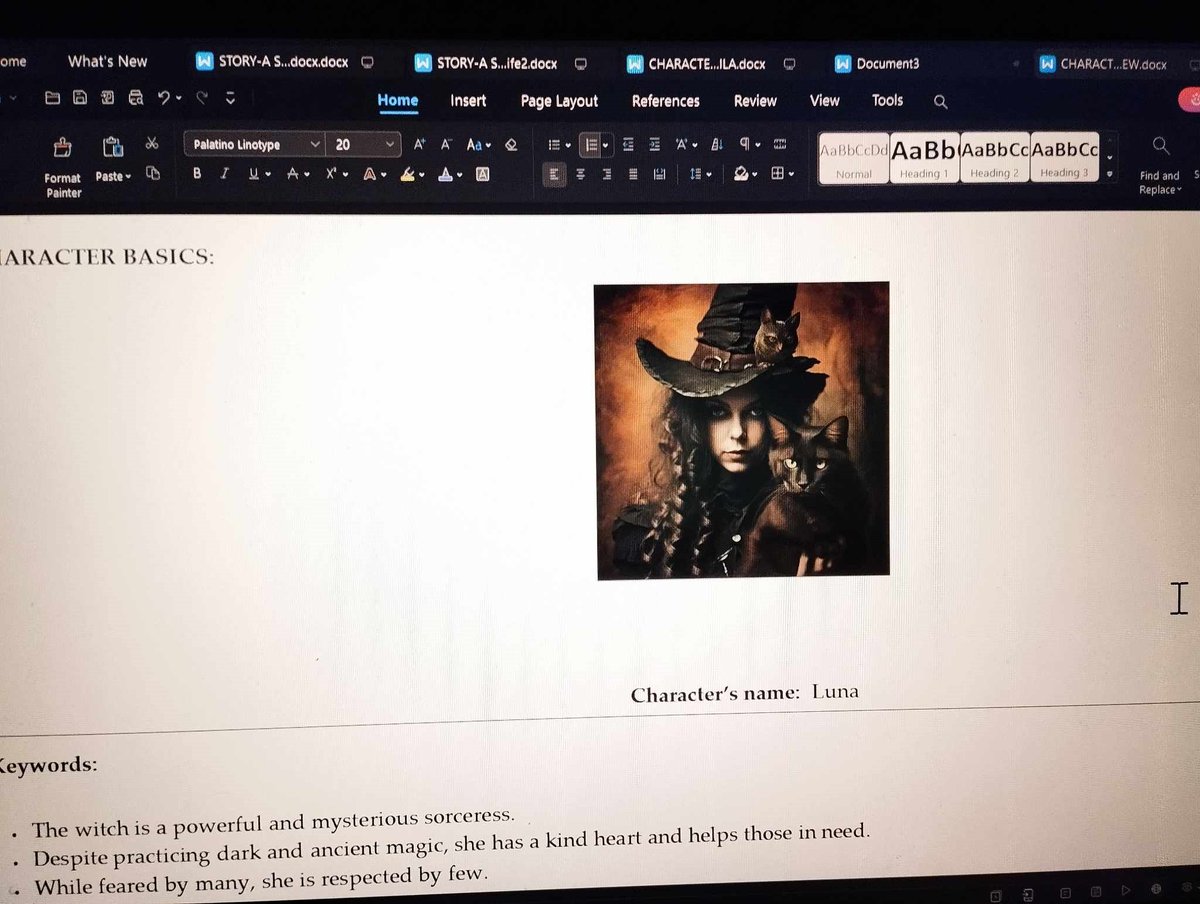1200x904 pixels.
Task: Save the document from quick access toolbar
Action: (x=80, y=97)
